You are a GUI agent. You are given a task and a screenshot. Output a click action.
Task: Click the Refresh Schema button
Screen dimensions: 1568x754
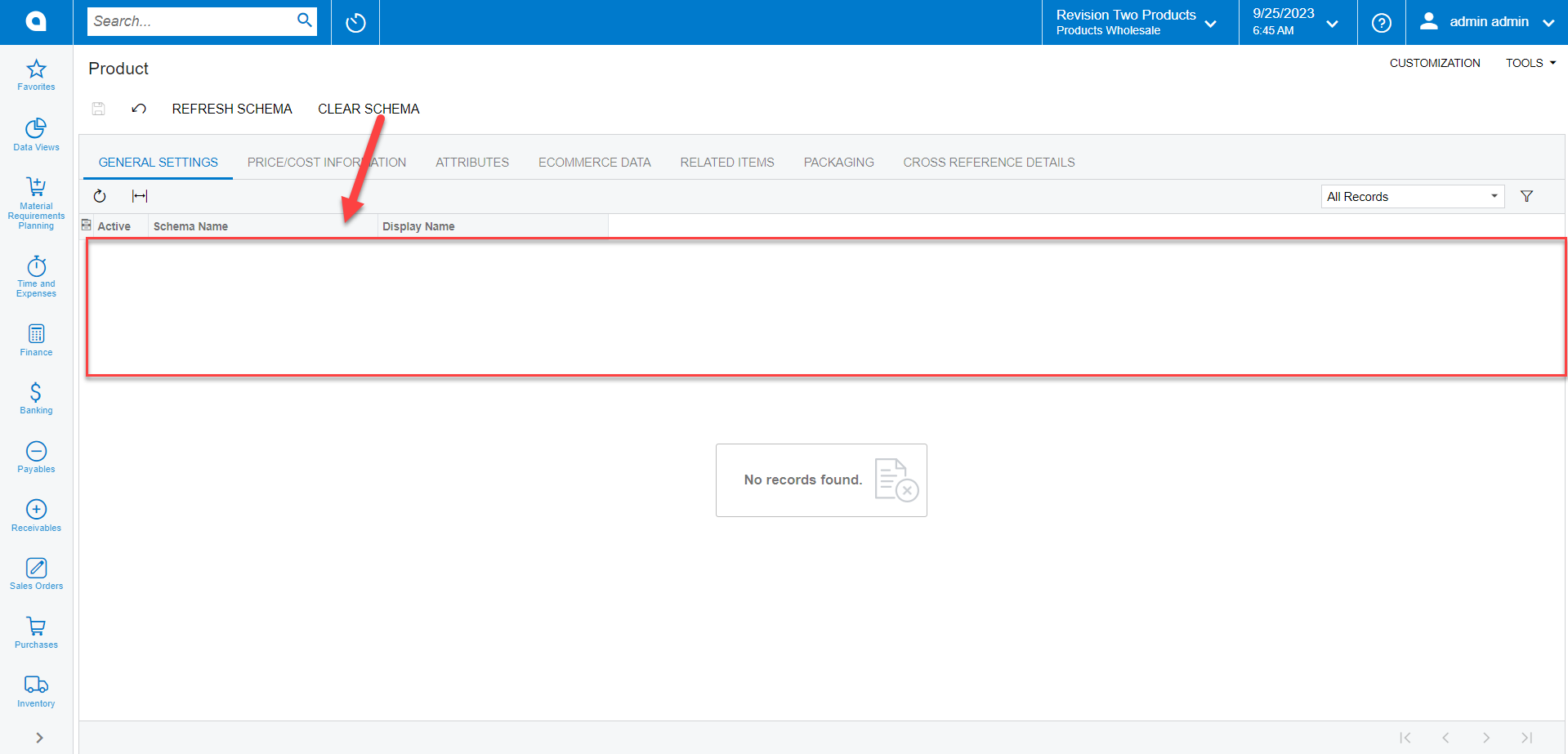pyautogui.click(x=232, y=109)
